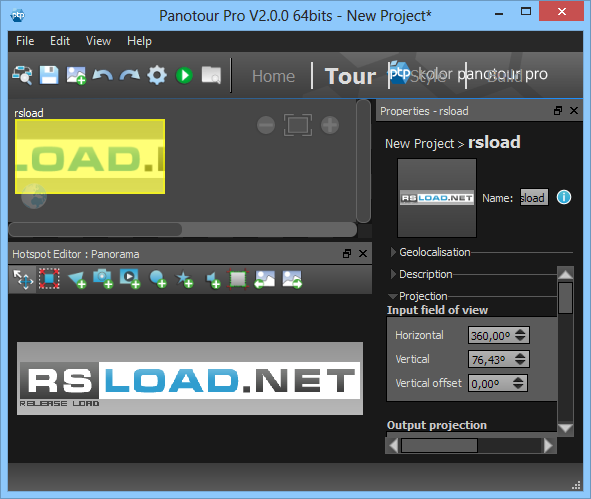Switch to the Home tab
Viewport: 591px width, 499px height.
click(x=273, y=76)
